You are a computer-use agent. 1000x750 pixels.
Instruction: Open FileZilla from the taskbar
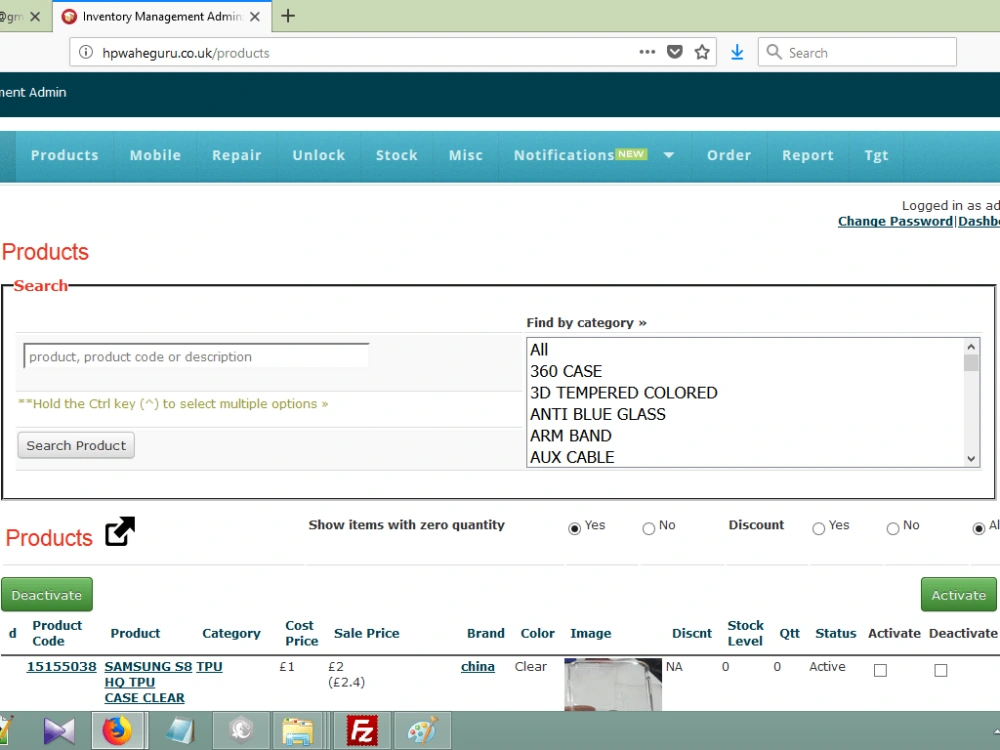pos(362,731)
